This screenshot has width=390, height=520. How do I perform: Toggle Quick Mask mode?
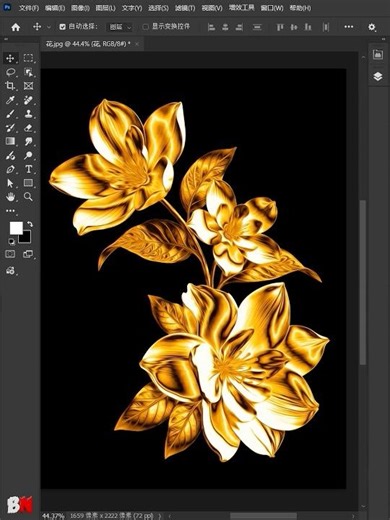(10, 254)
